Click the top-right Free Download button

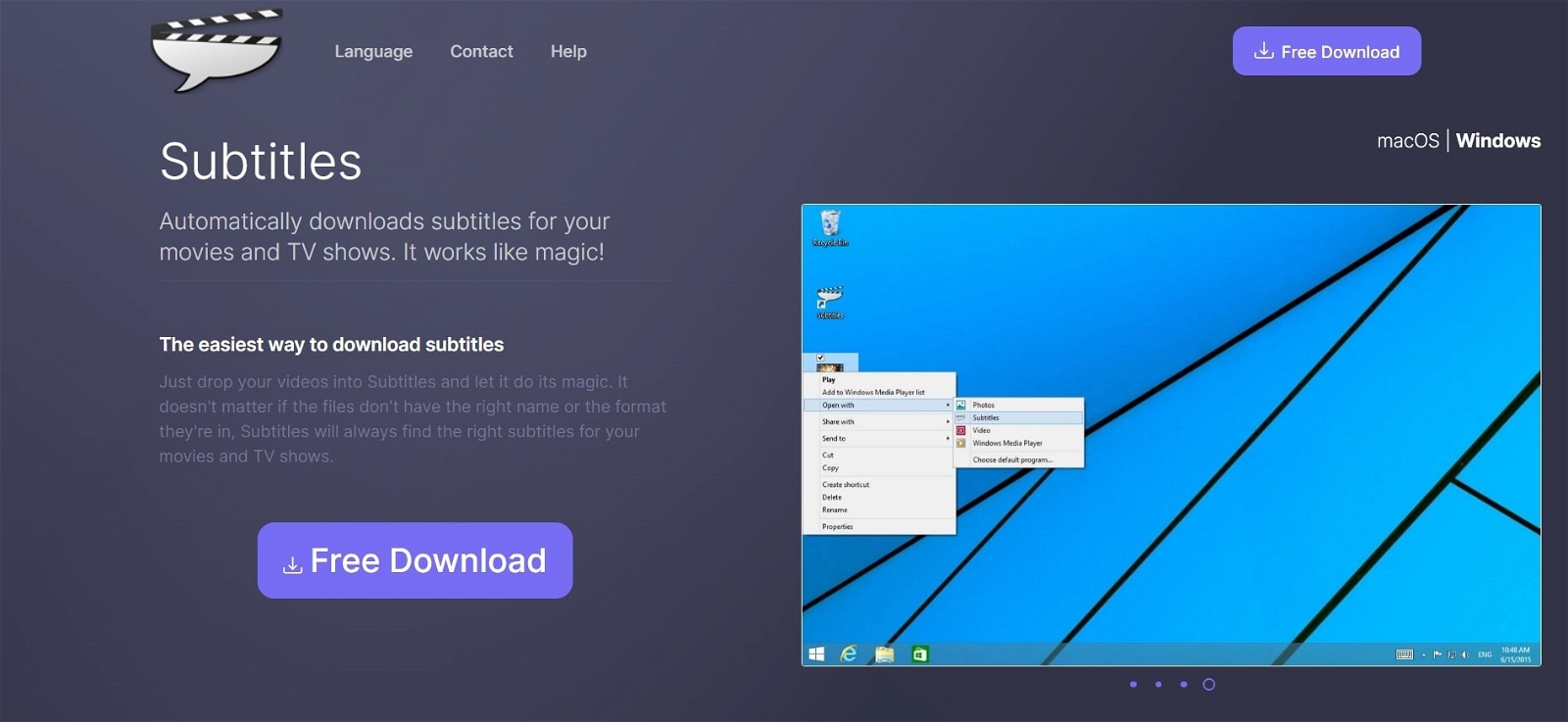click(1326, 52)
